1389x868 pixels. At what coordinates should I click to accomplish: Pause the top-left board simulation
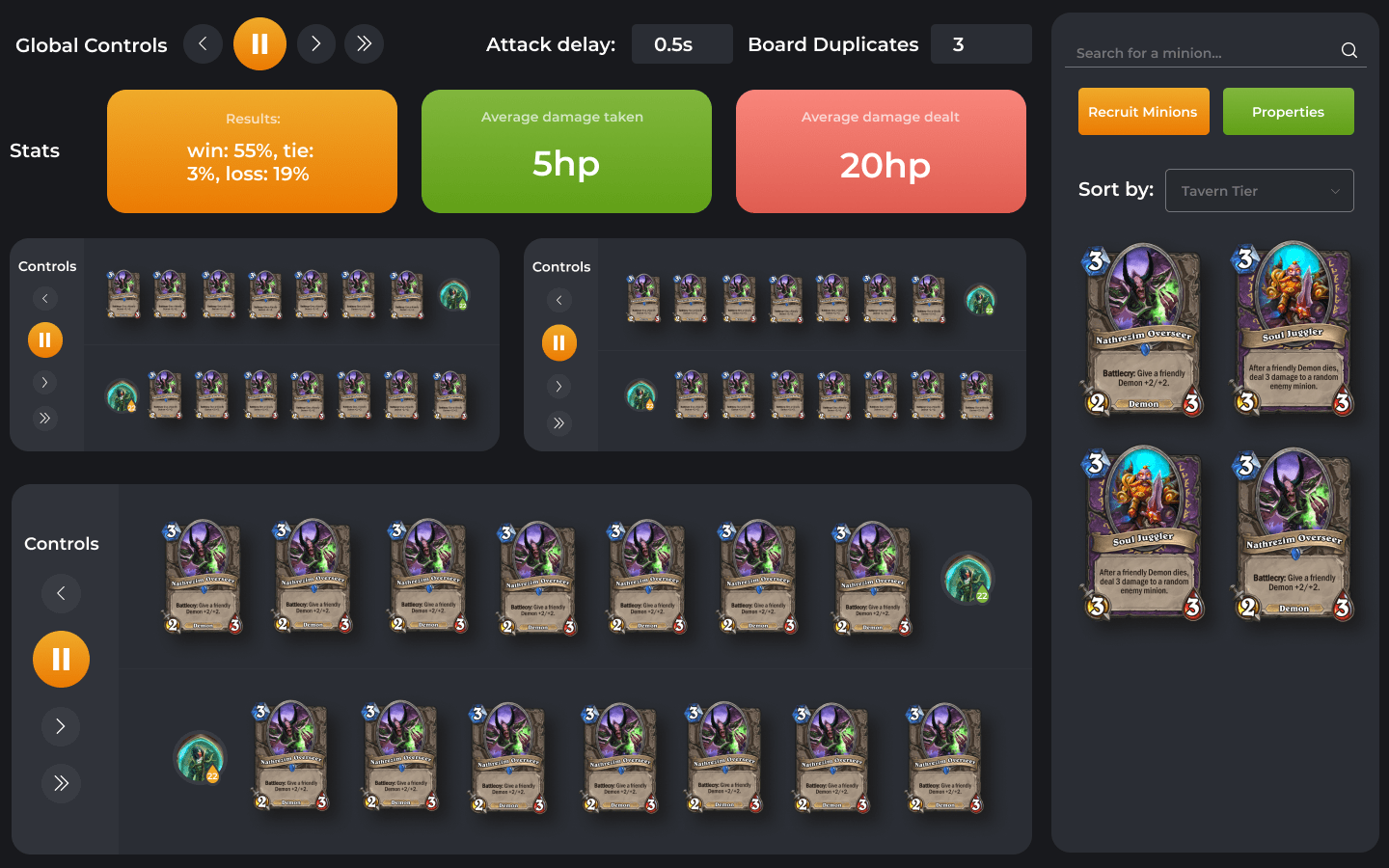45,339
